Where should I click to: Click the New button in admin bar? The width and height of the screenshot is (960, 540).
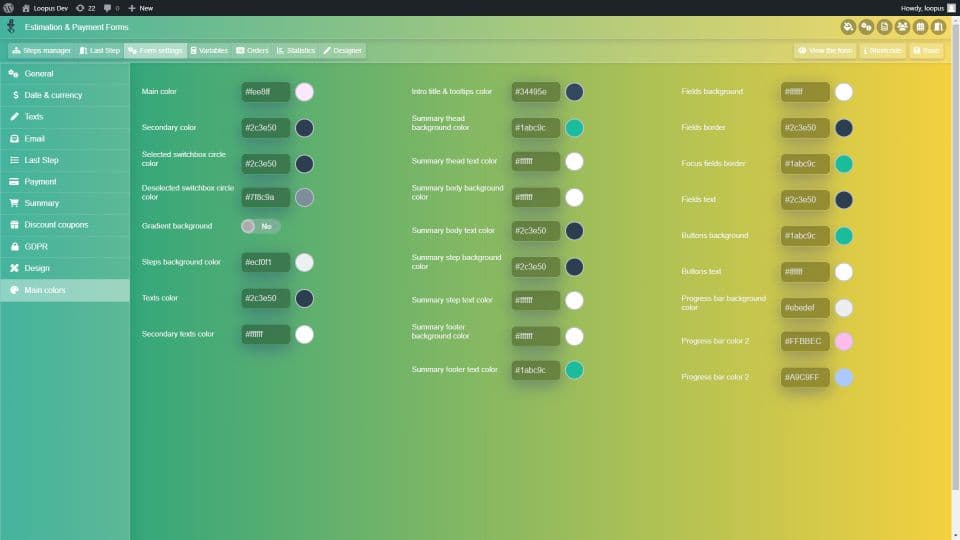tap(140, 8)
